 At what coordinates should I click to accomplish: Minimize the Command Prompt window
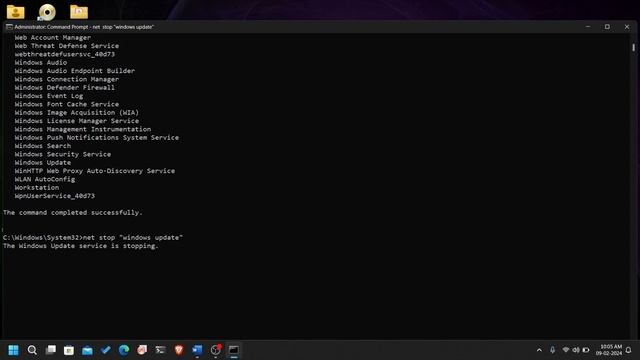pos(588,27)
